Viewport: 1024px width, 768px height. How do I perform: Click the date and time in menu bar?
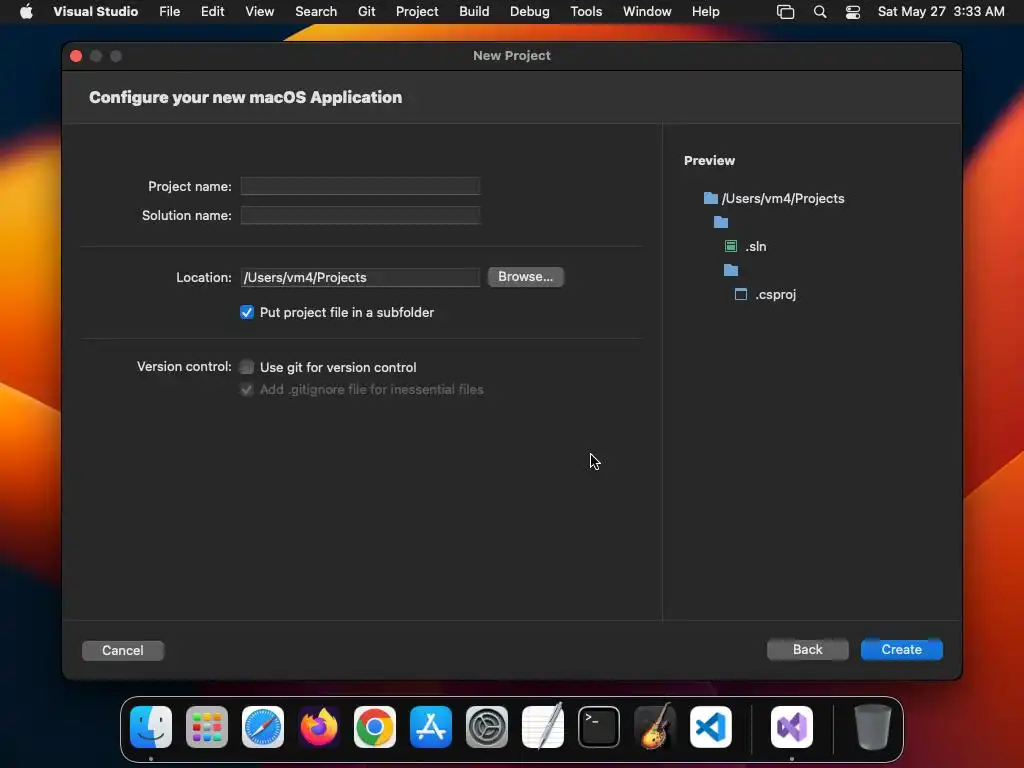pyautogui.click(x=940, y=11)
